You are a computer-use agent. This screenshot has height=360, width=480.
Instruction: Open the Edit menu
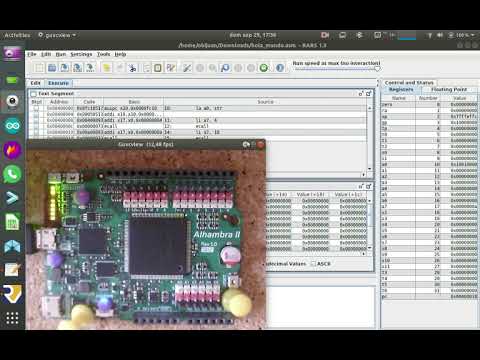click(46, 54)
